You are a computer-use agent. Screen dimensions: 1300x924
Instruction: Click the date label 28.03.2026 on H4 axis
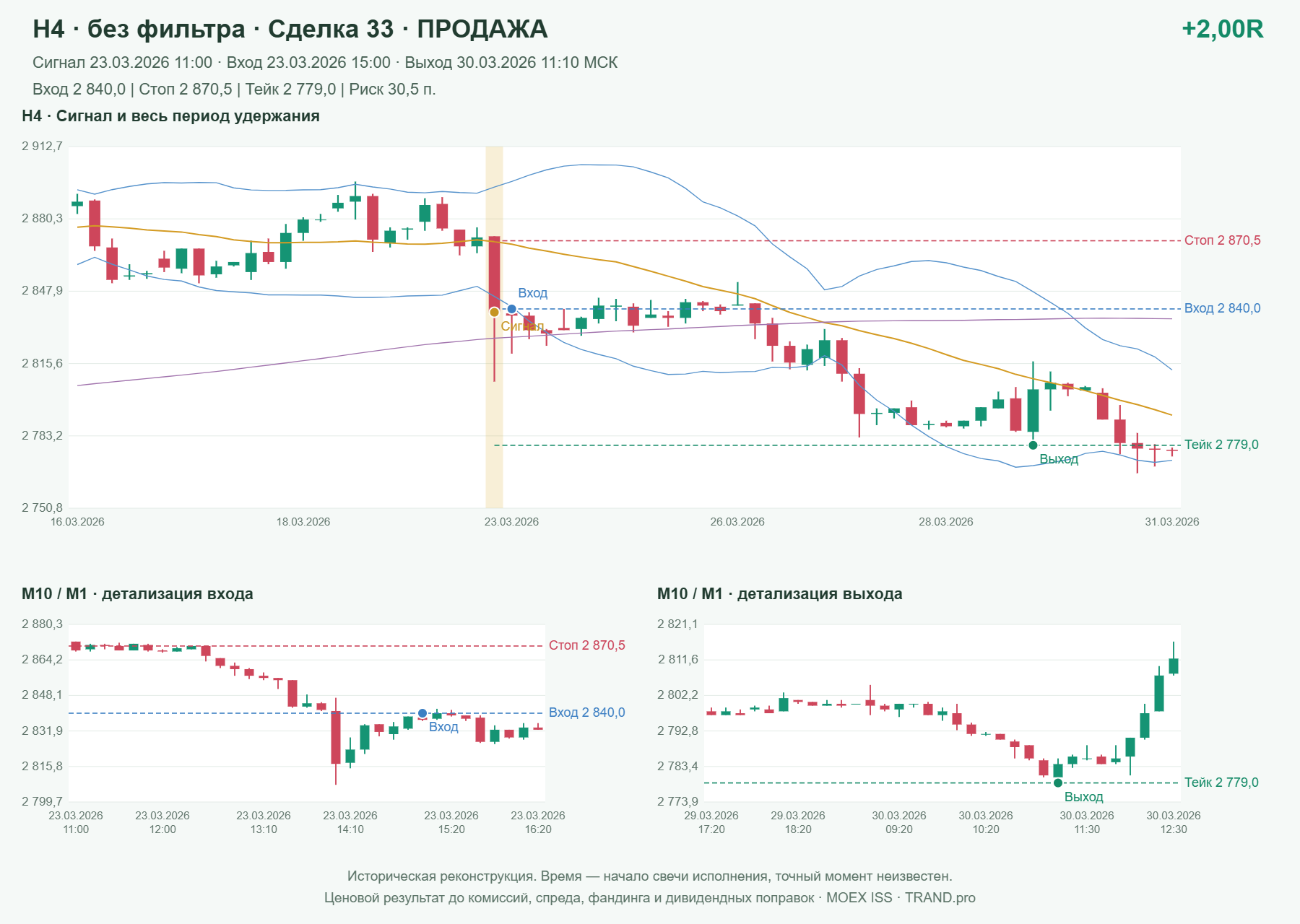[x=946, y=522]
